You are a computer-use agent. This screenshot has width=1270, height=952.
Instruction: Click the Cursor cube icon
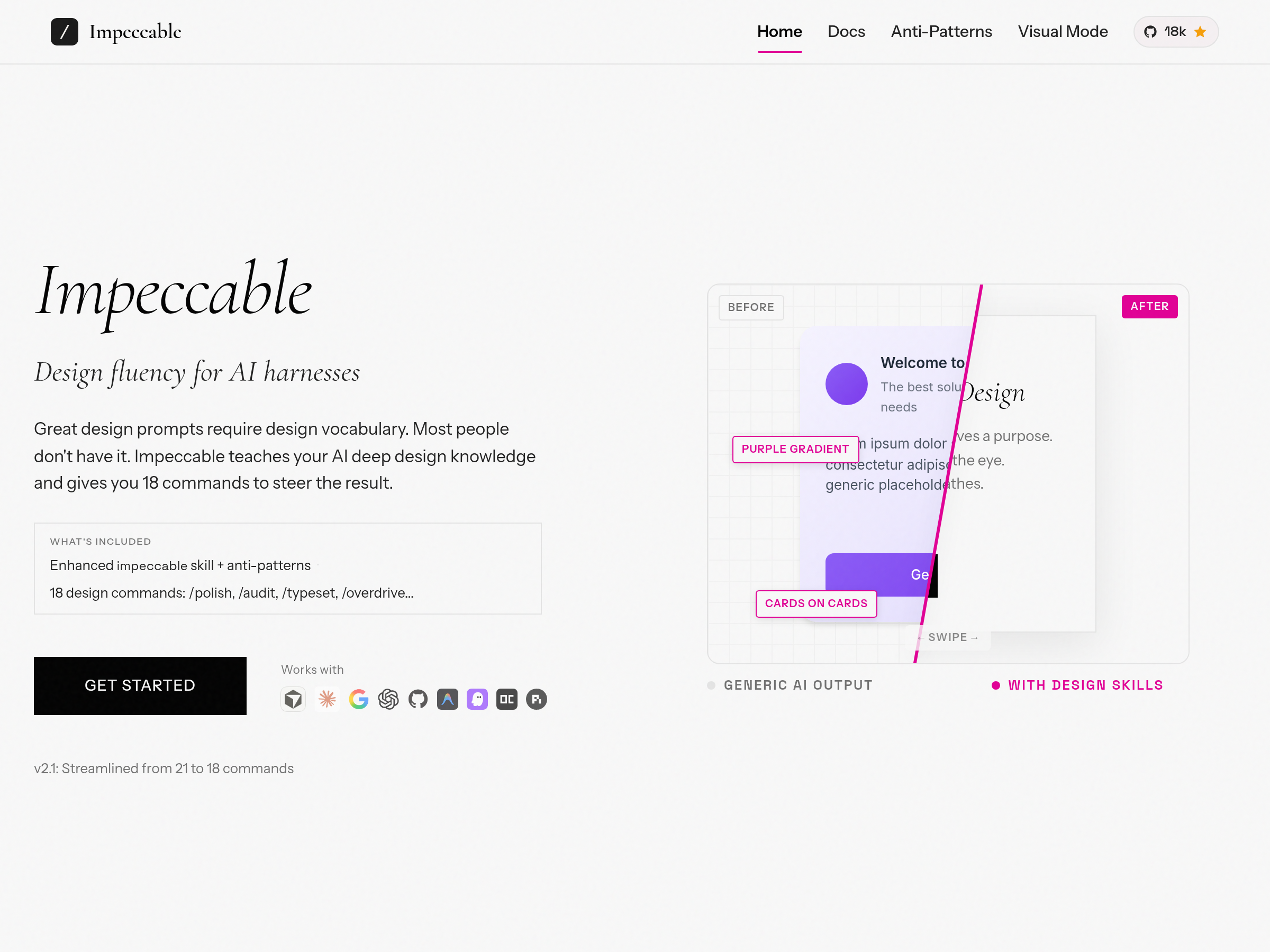pyautogui.click(x=293, y=699)
